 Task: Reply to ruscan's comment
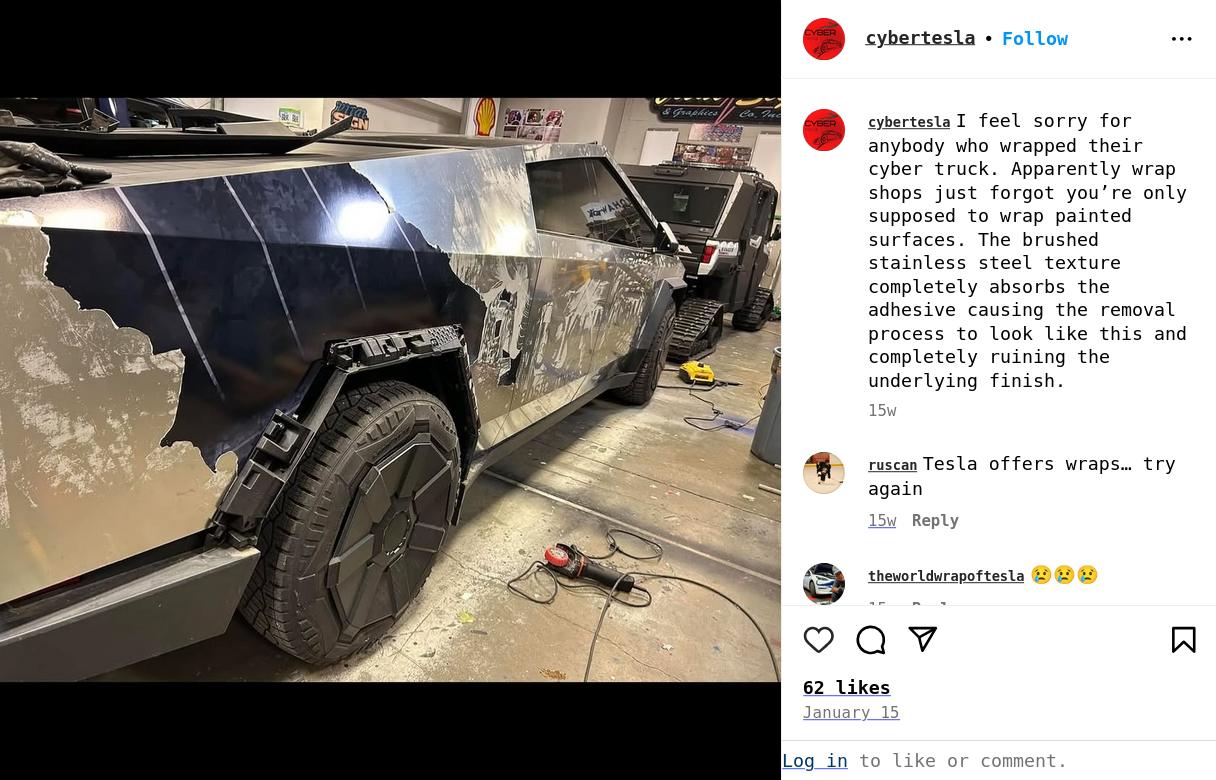(935, 520)
